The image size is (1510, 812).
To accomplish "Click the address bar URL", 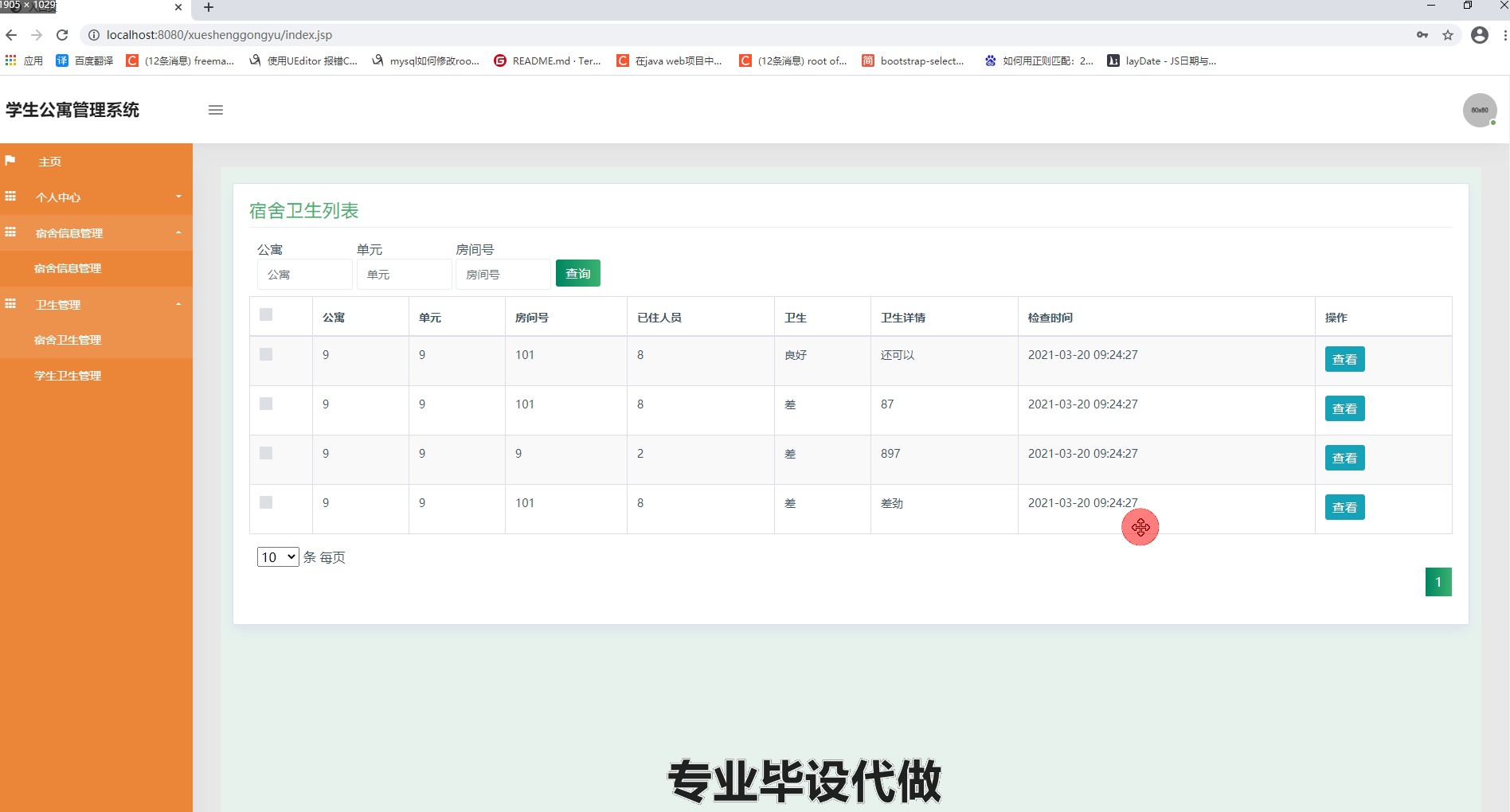I will [219, 35].
